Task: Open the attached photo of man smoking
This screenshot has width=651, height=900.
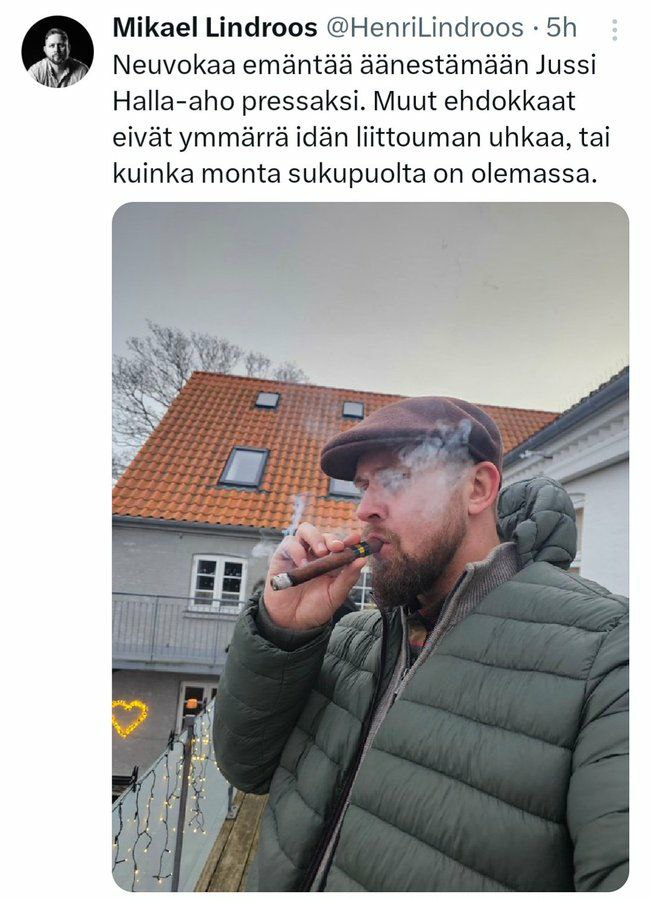Action: 370,546
